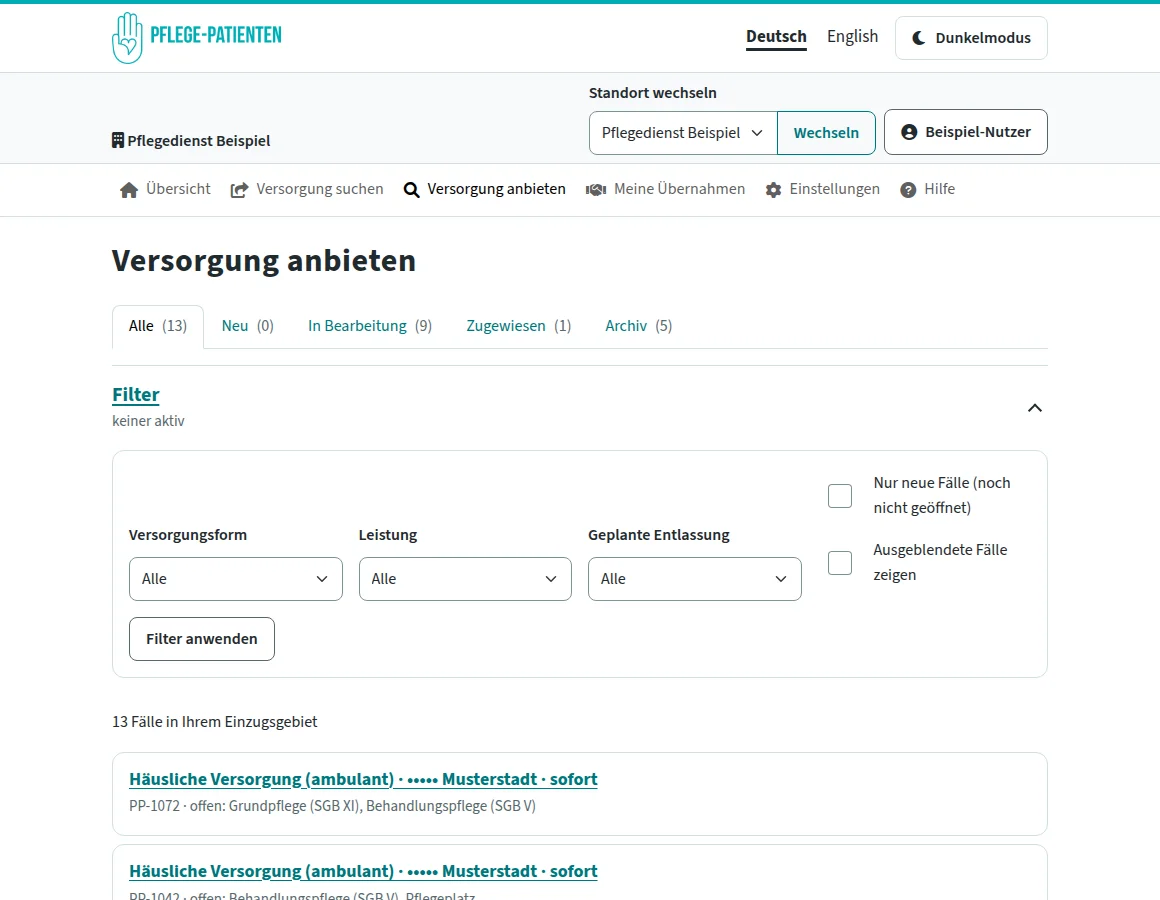Switch language to English

click(852, 36)
